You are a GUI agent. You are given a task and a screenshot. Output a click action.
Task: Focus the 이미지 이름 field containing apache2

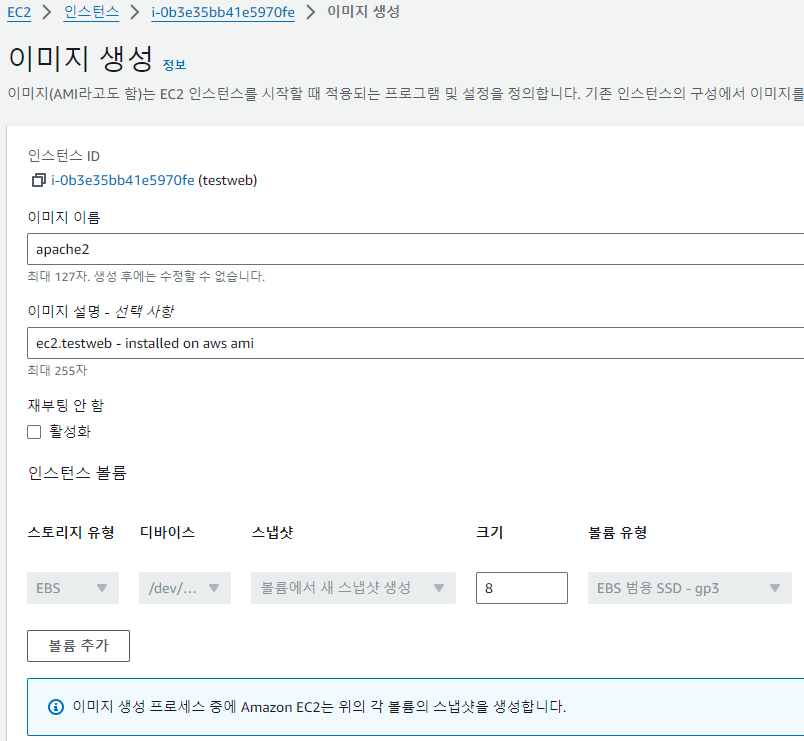(415, 249)
